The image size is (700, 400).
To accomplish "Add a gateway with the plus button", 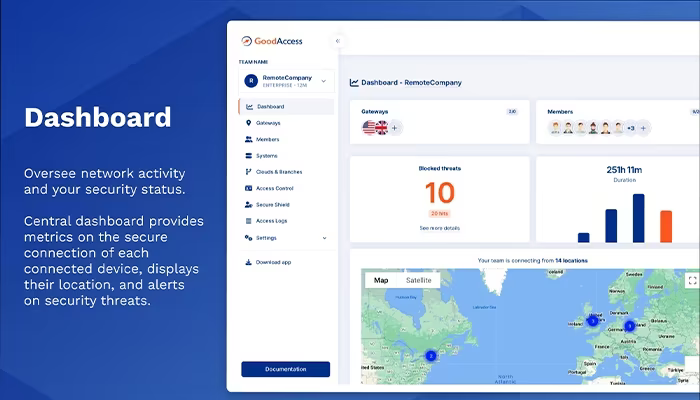I will 395,128.
